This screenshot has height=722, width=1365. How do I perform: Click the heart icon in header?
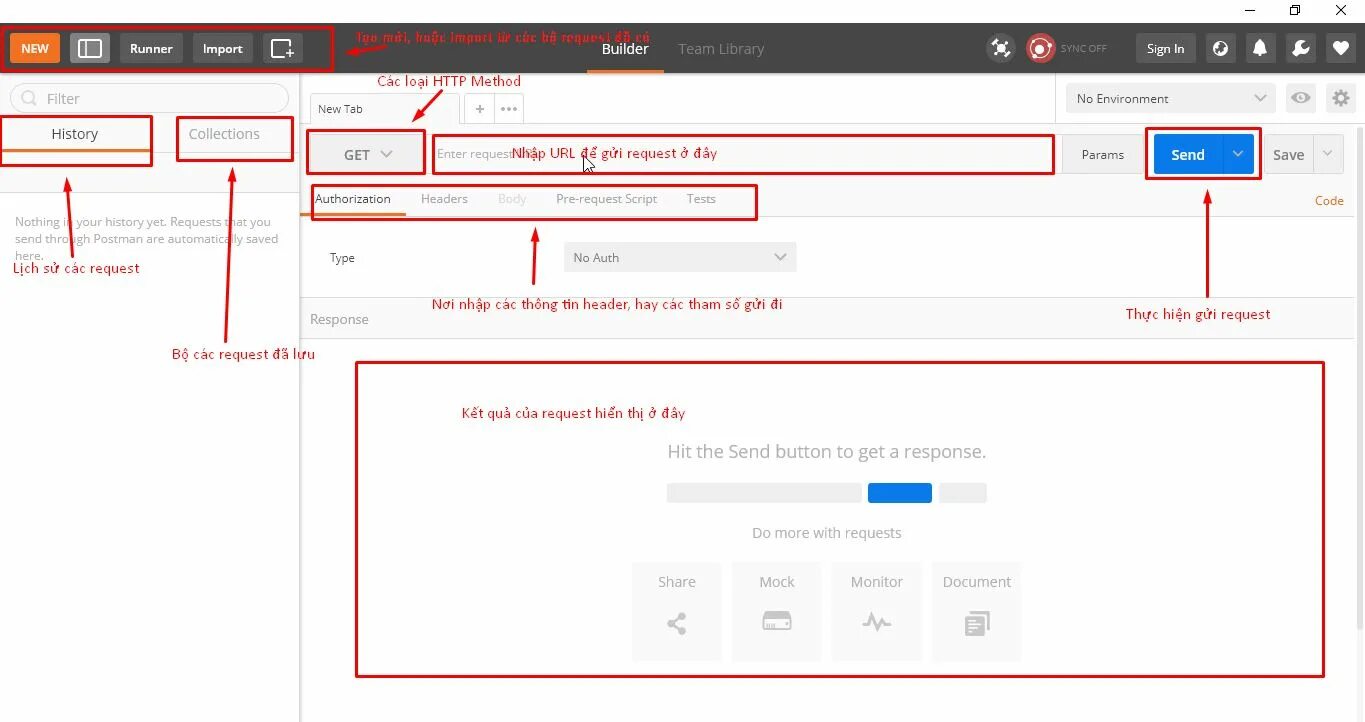pos(1341,48)
